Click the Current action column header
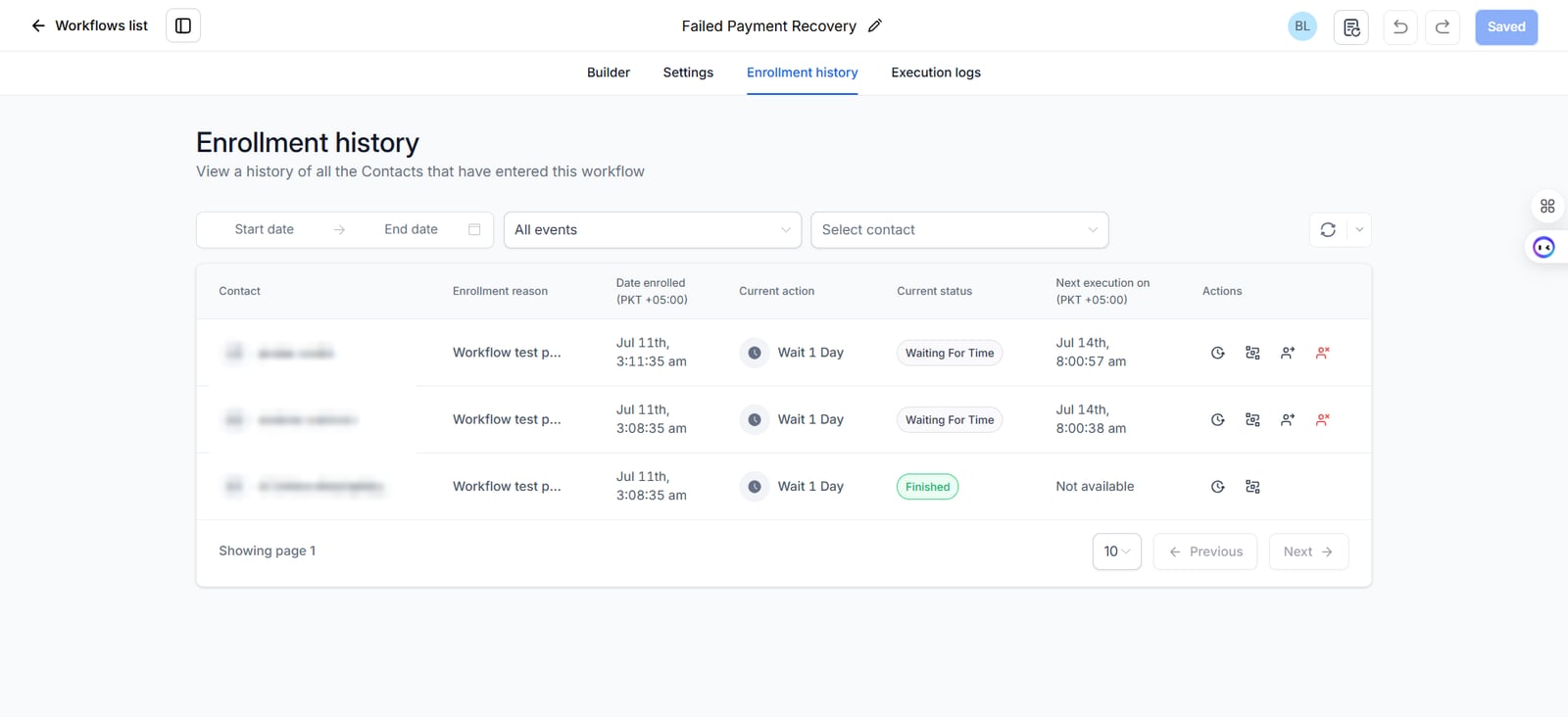Viewport: 1568px width, 717px height. click(x=777, y=291)
